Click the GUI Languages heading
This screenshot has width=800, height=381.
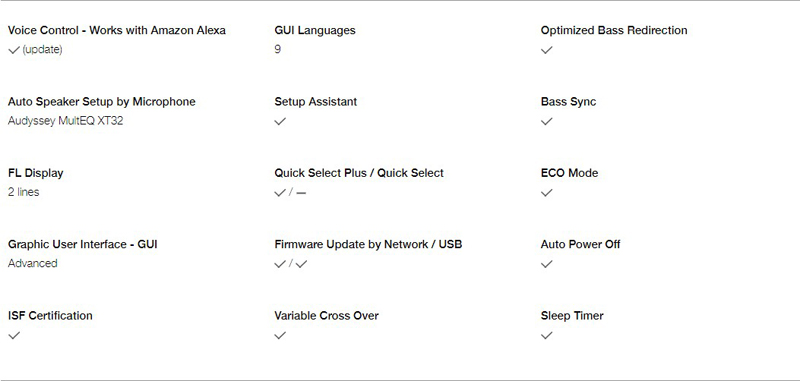tap(315, 31)
